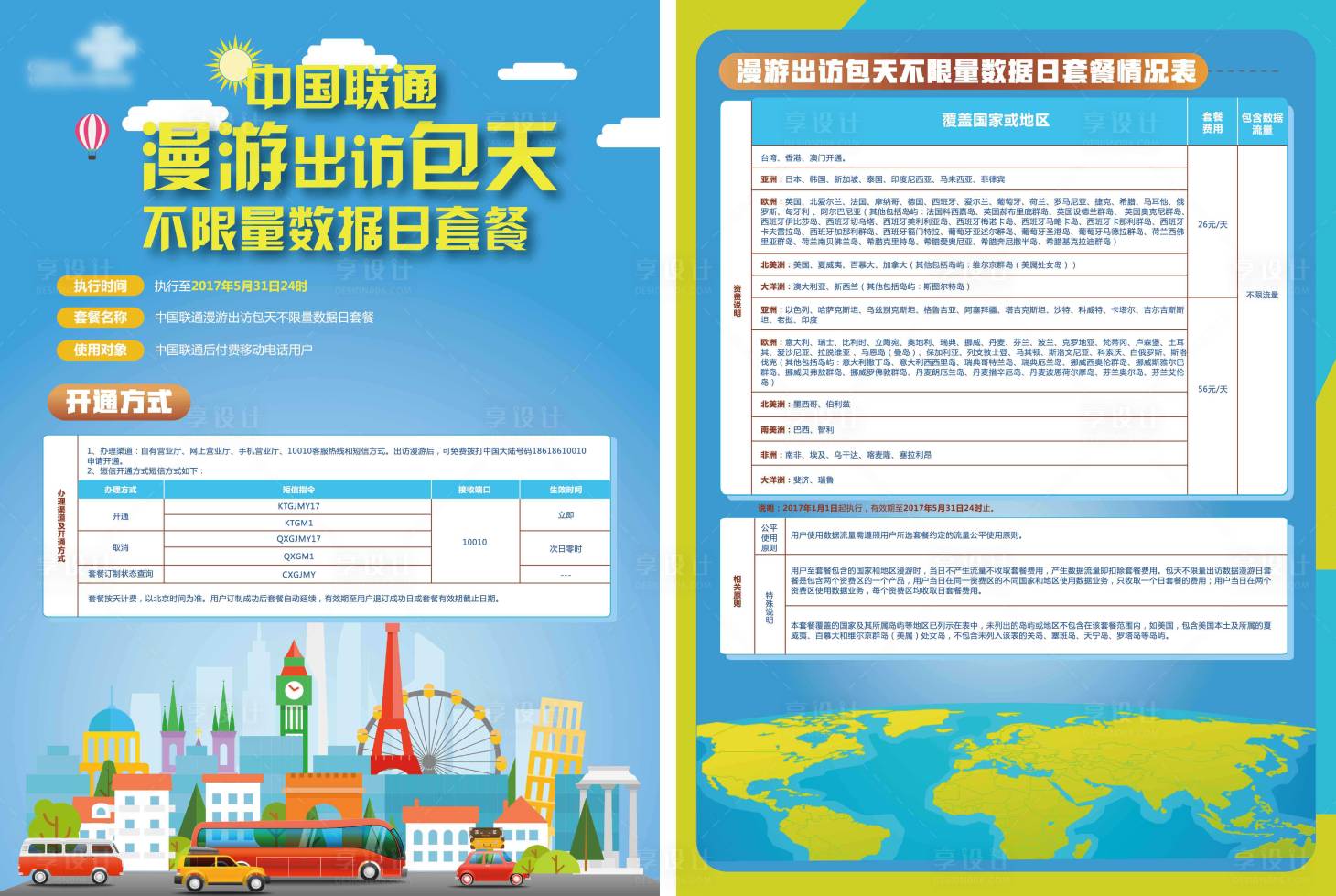Click the sun graphic beside 中国联通

click(233, 66)
